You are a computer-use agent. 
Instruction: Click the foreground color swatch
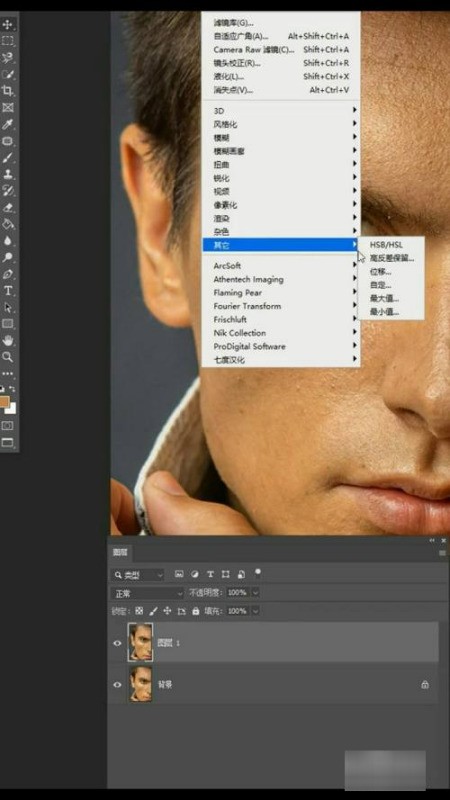[4, 402]
